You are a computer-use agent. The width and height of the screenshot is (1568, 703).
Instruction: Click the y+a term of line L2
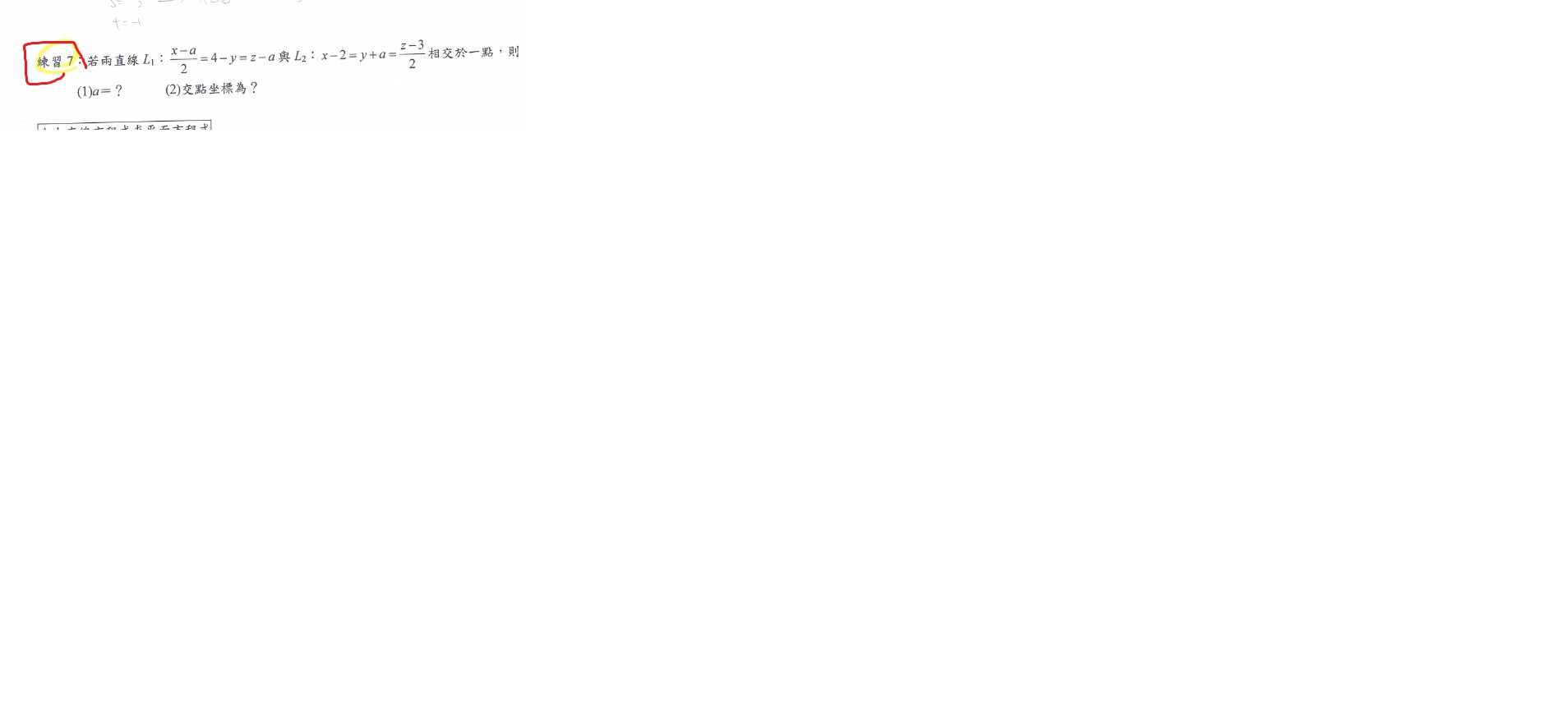(372, 56)
